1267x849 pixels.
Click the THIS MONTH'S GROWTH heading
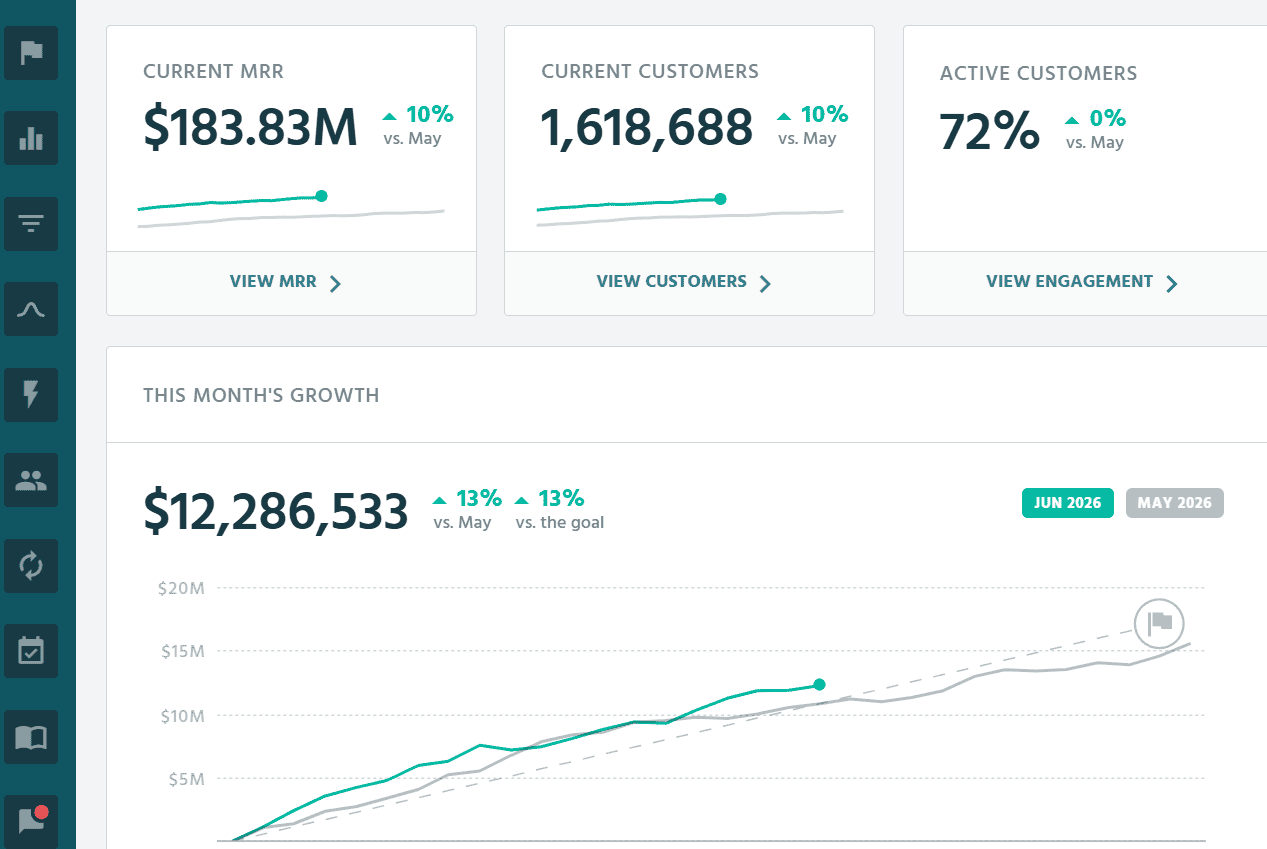point(261,396)
